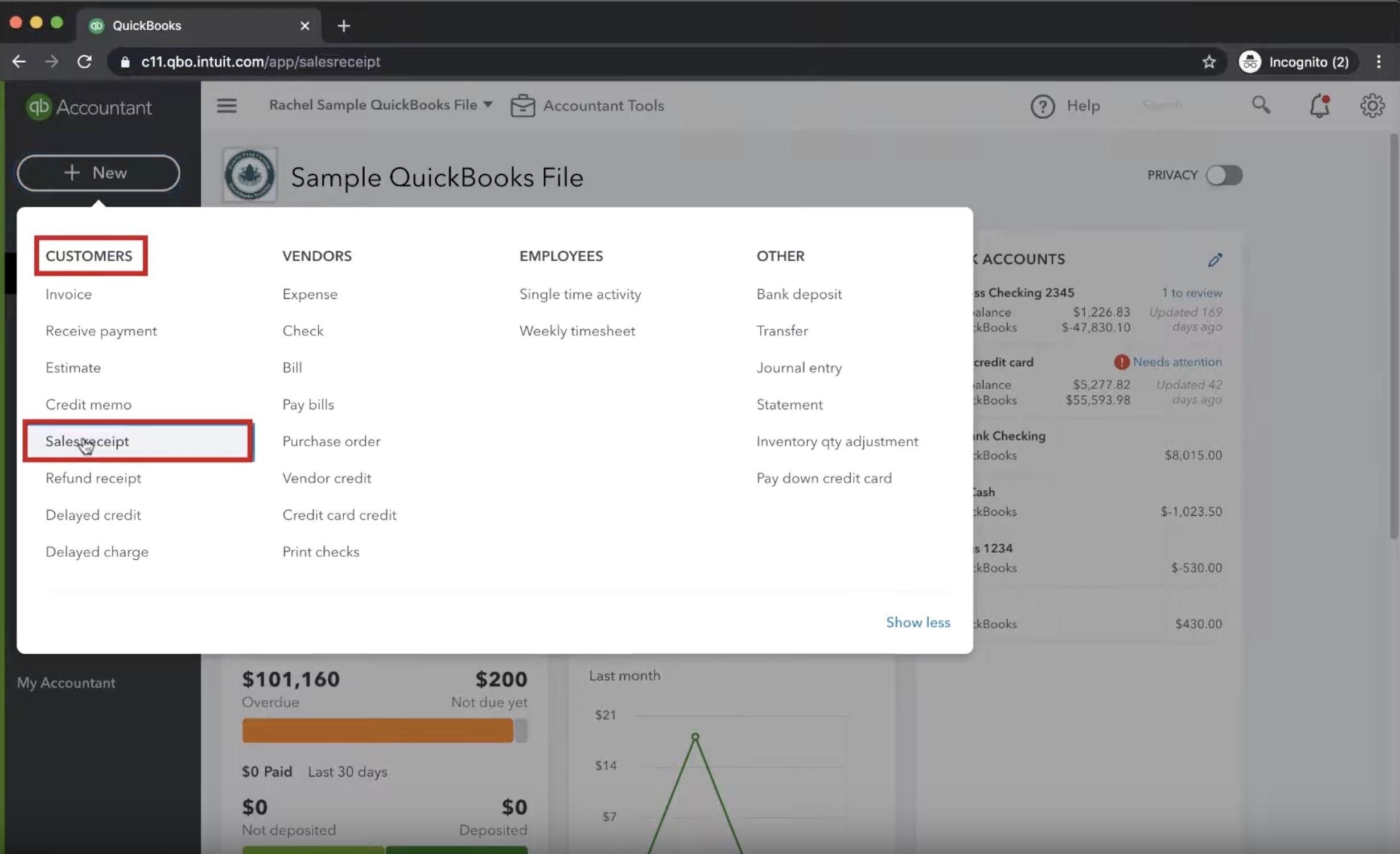Select Vendor credit option
1400x854 pixels.
[327, 478]
